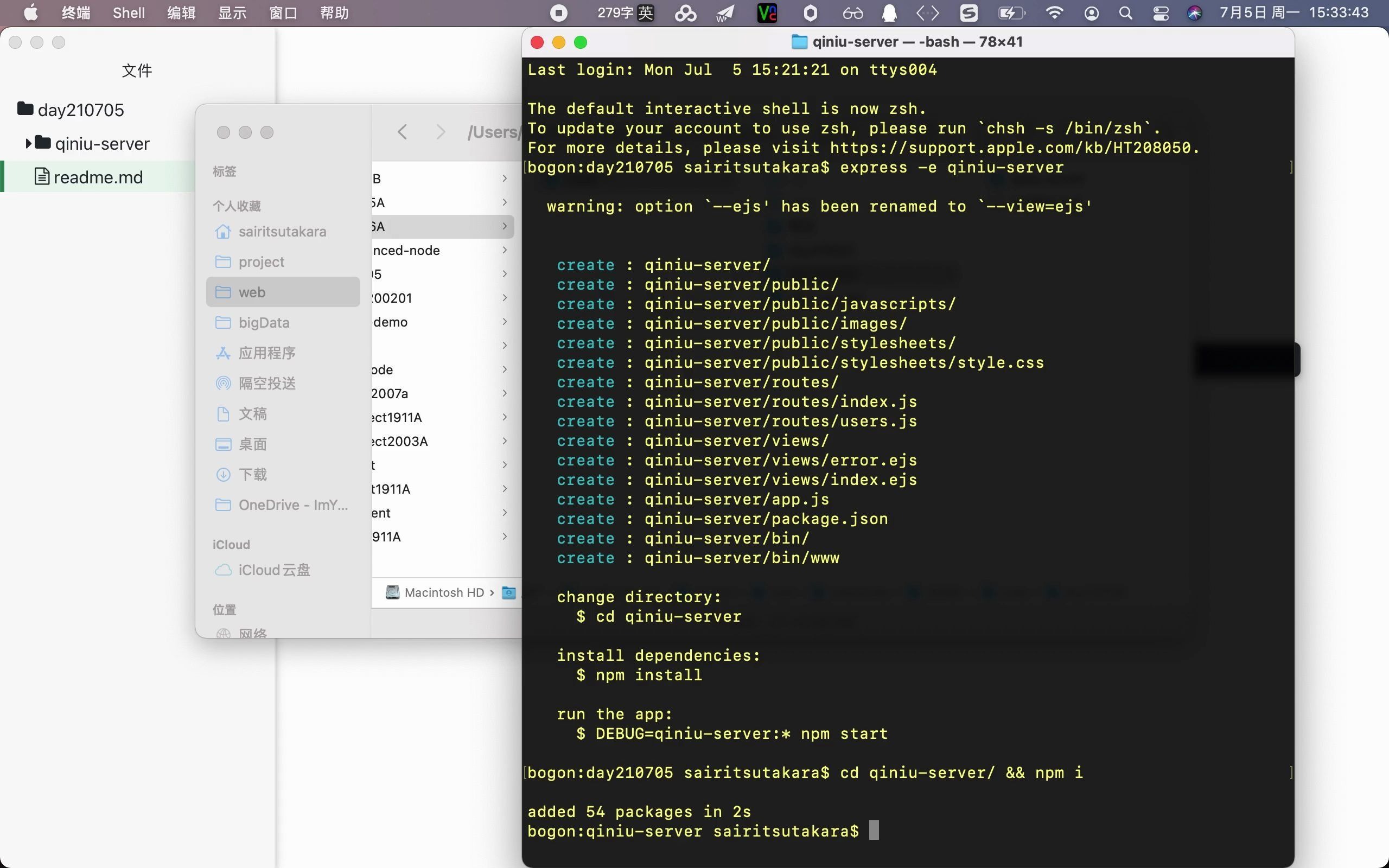Click Macintosh HD in path bar
Image resolution: width=1389 pixels, height=868 pixels.
click(x=443, y=592)
